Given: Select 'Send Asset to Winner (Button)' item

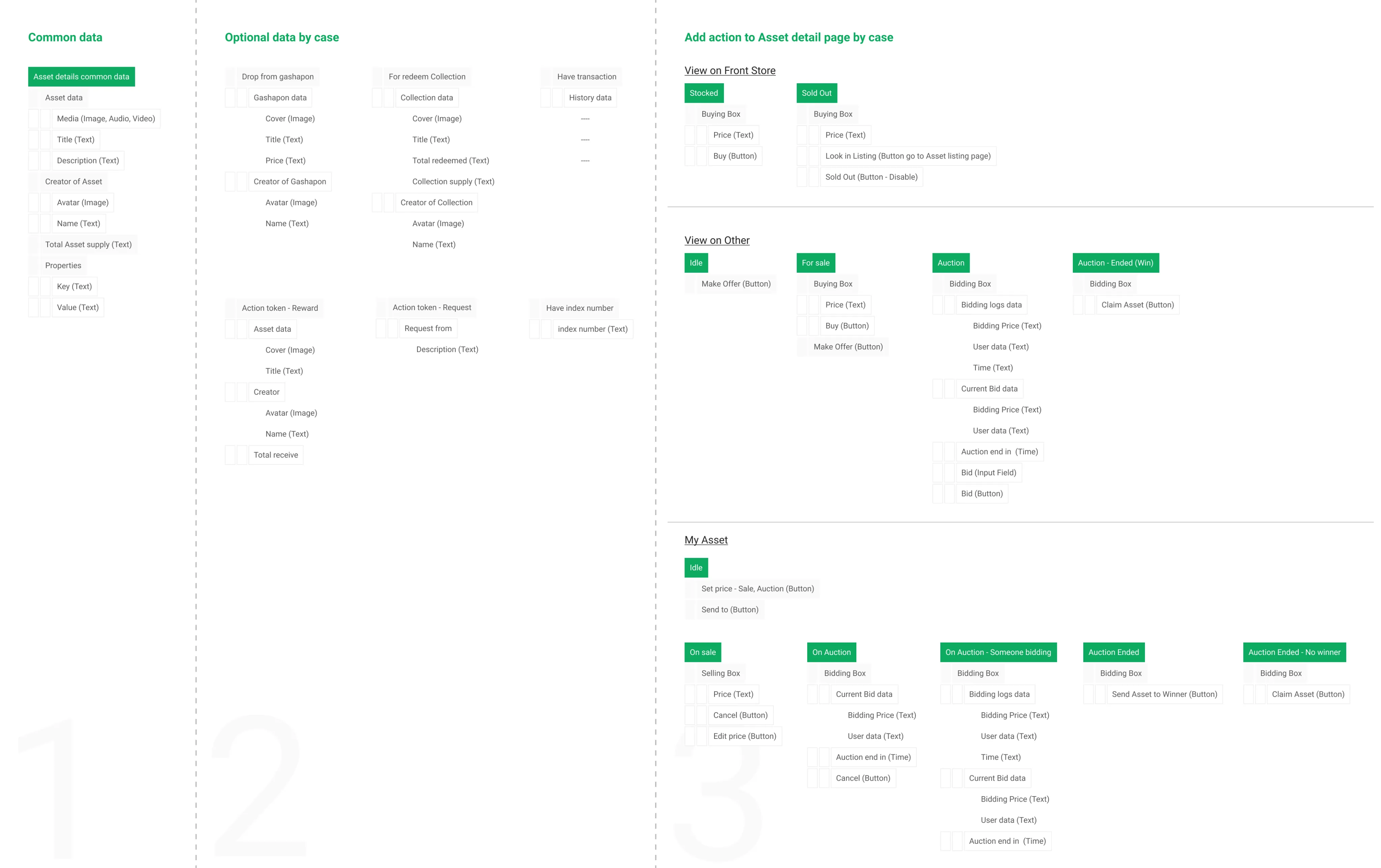Looking at the screenshot, I should (1164, 694).
